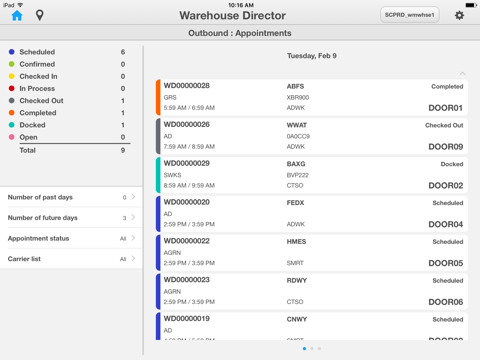This screenshot has width=480, height=360.
Task: Filter by Scheduled status label
Action: click(x=37, y=52)
